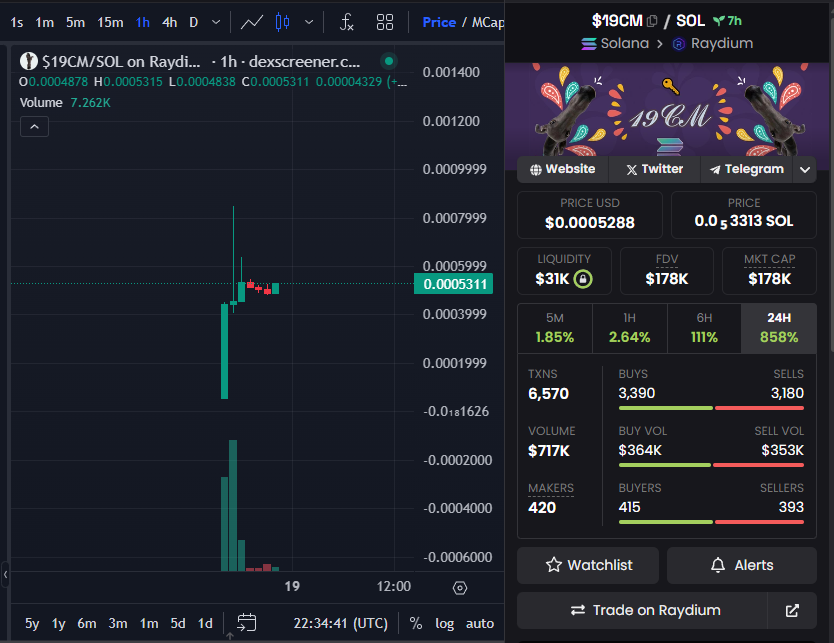Click the 19CM banner image
834x643 pixels.
click(x=667, y=110)
